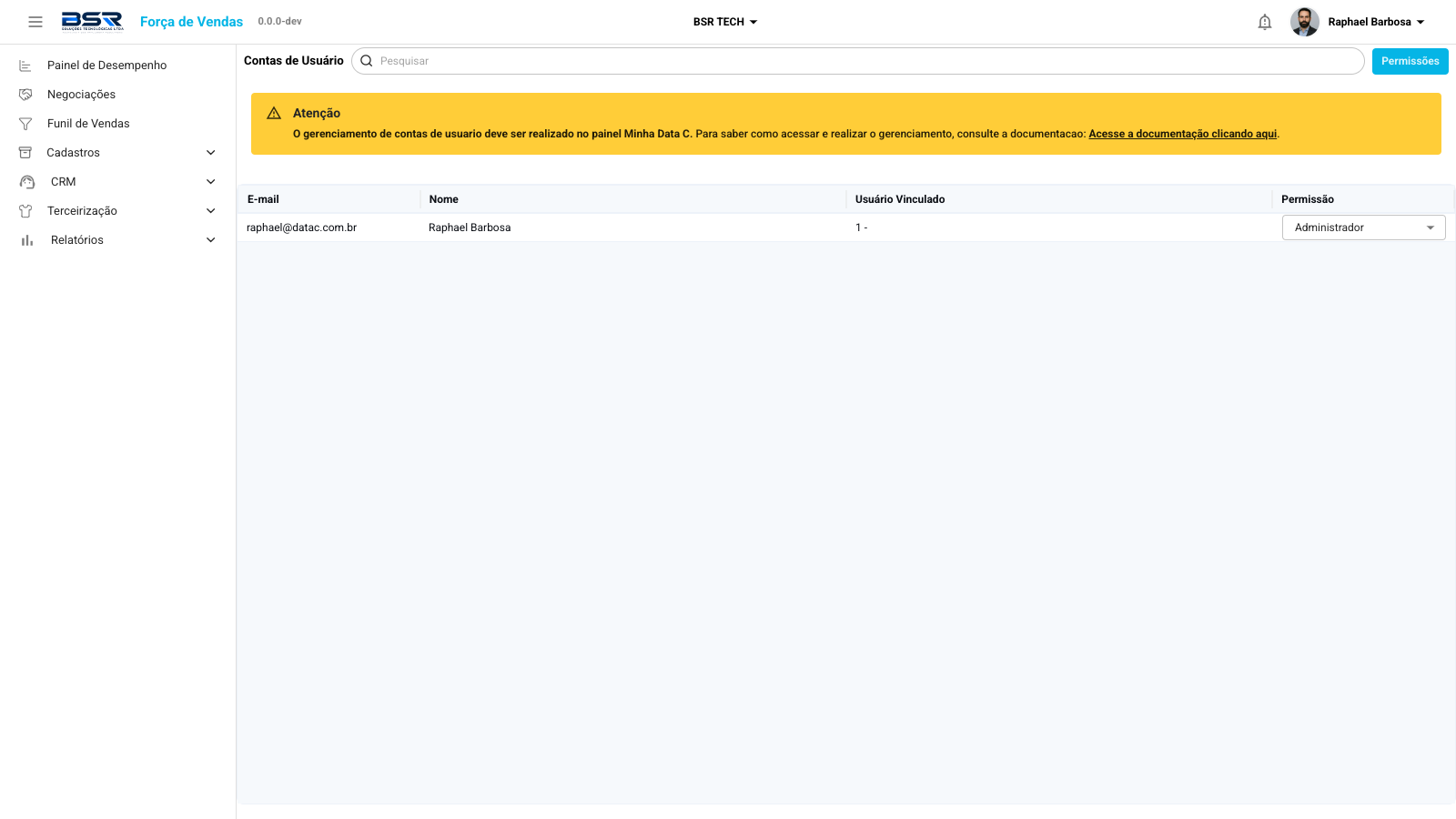
Task: Click the Contas de Usuário heading
Action: 293,61
